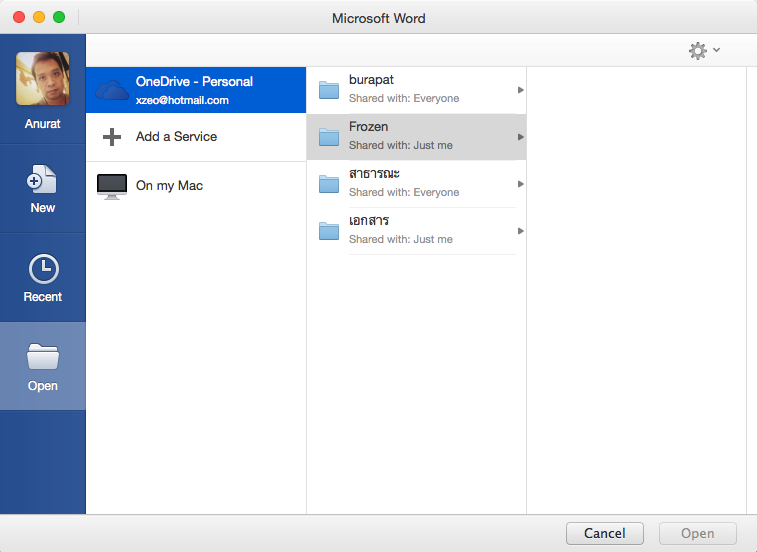Screen dimensions: 757x552
Task: Click the Open button at bottom right
Action: pos(698,533)
